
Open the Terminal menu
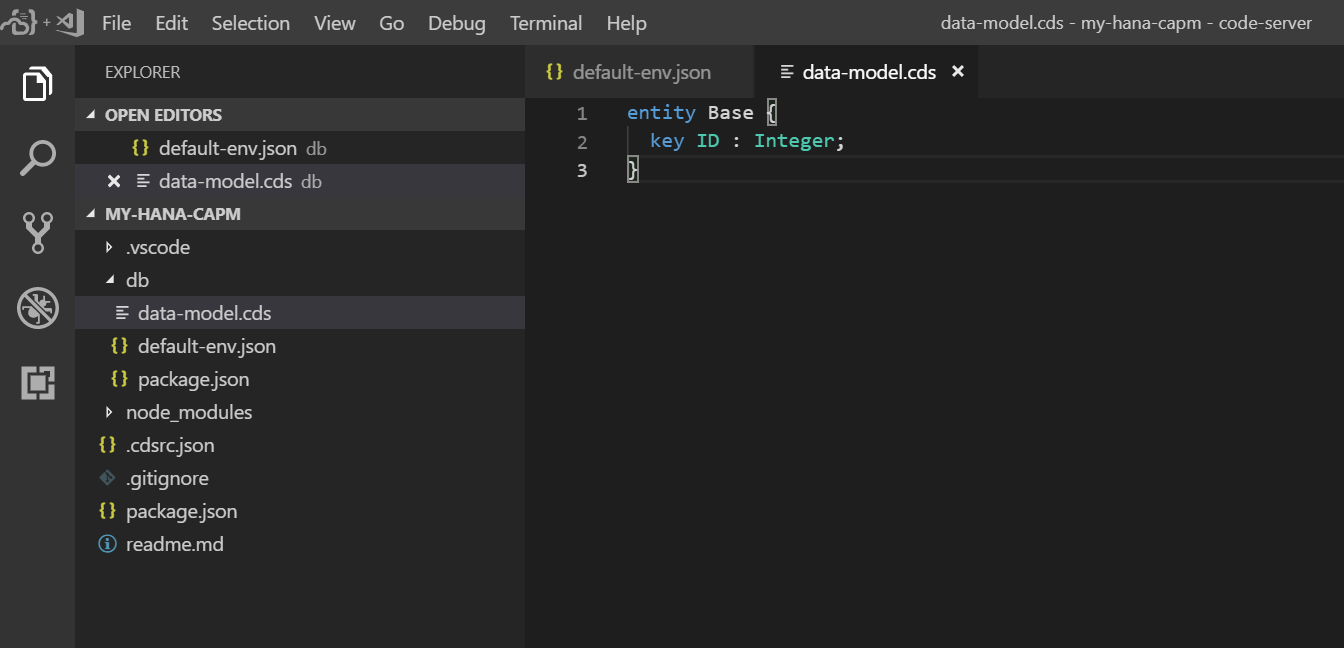(546, 23)
